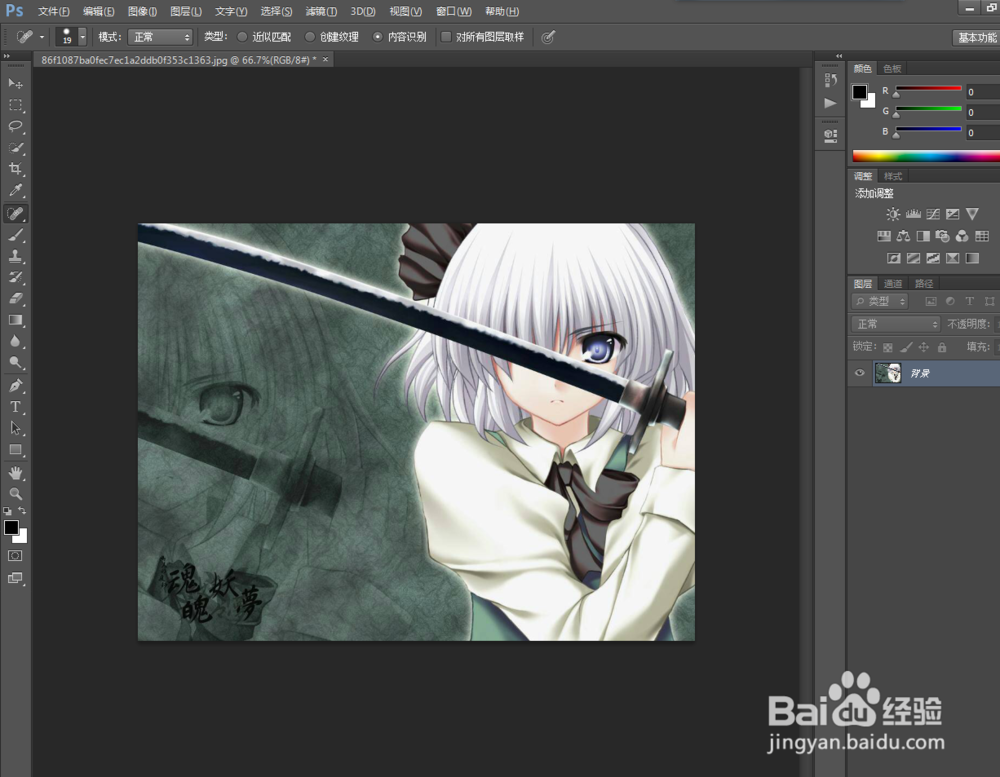The height and width of the screenshot is (777, 1000).
Task: Open the Actions play panel icon
Action: pos(830,103)
